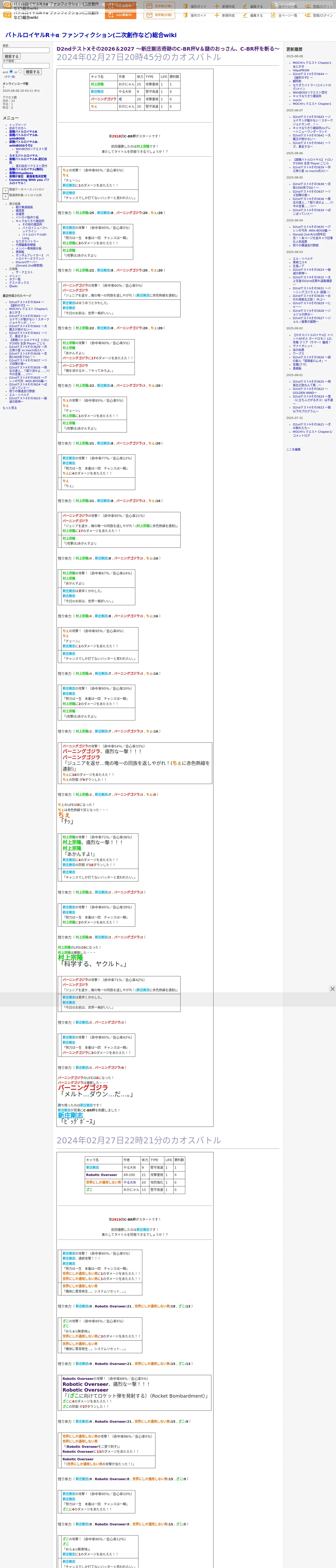Click the 新規作成 plus icon in the lower header row
336x1568 pixels.
tap(217, 15)
